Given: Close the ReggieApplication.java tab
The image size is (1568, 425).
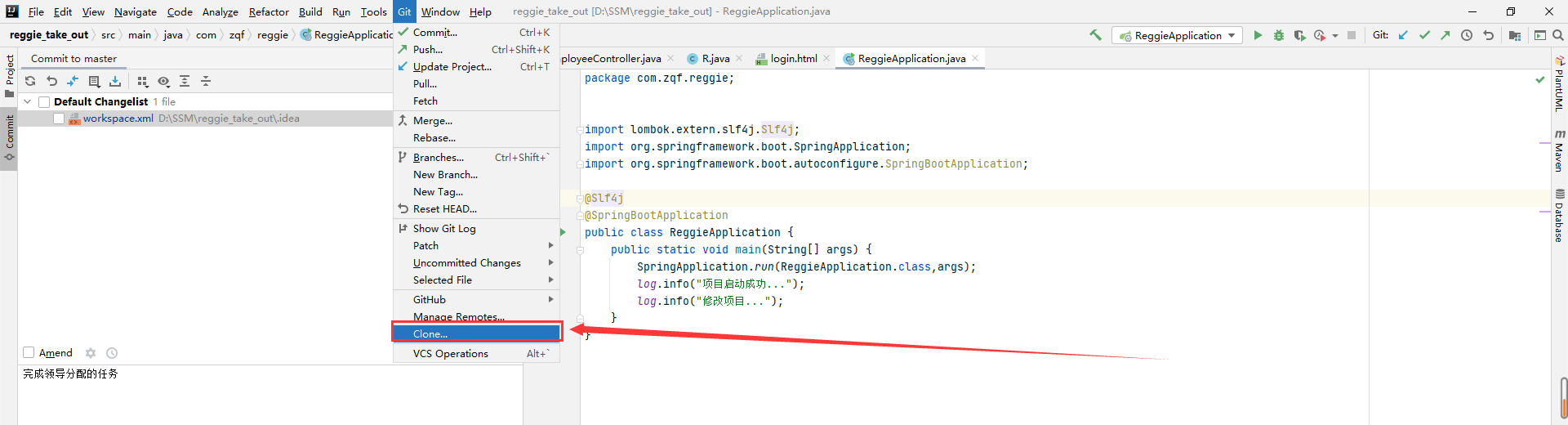Looking at the screenshot, I should pyautogui.click(x=975, y=58).
